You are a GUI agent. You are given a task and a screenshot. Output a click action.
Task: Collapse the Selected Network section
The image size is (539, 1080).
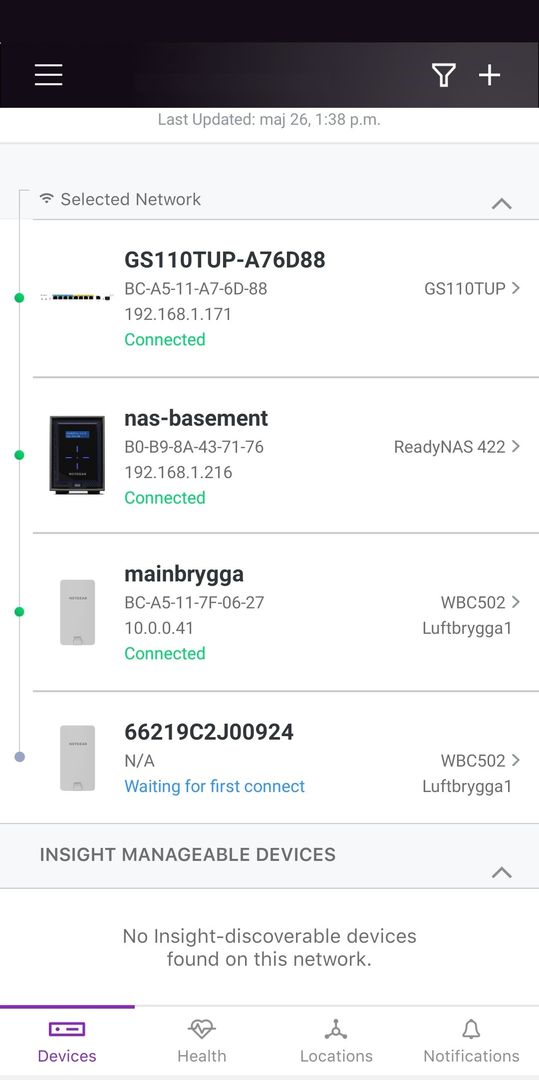click(x=502, y=203)
